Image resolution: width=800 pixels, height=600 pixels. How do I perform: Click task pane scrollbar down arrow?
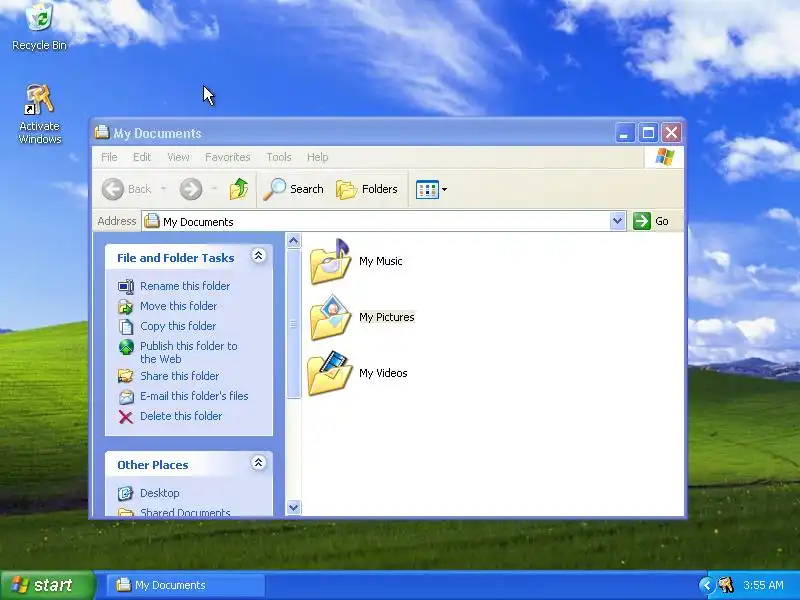(x=293, y=508)
